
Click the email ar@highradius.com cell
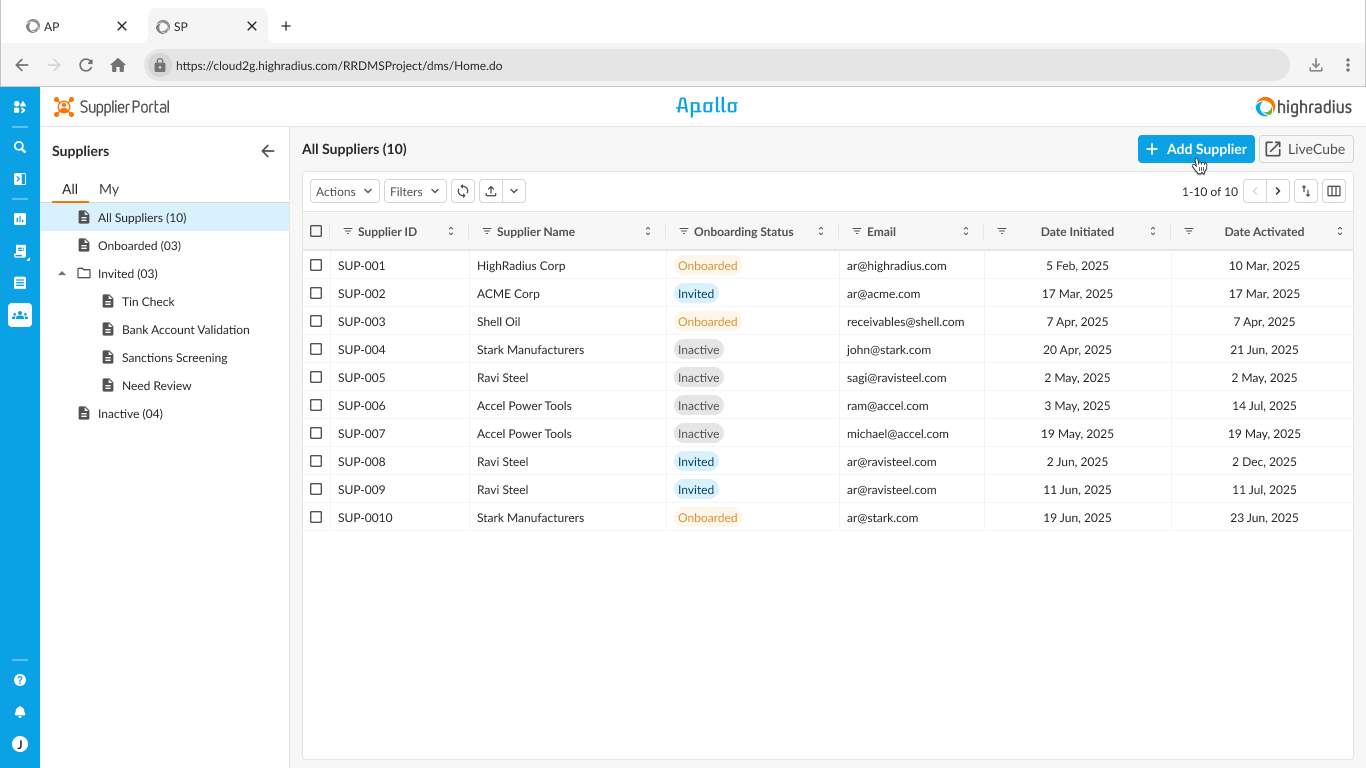pyautogui.click(x=896, y=265)
